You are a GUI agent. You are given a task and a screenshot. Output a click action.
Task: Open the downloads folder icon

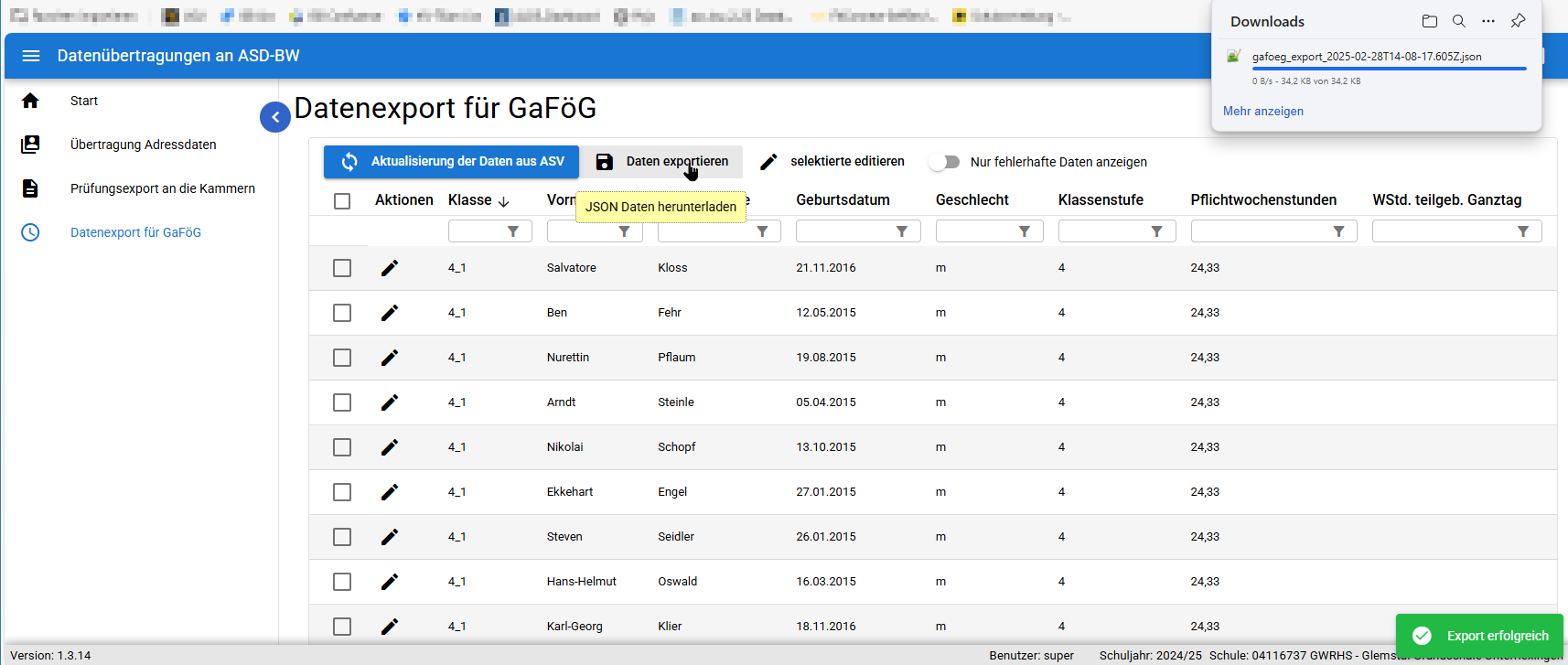click(x=1430, y=21)
